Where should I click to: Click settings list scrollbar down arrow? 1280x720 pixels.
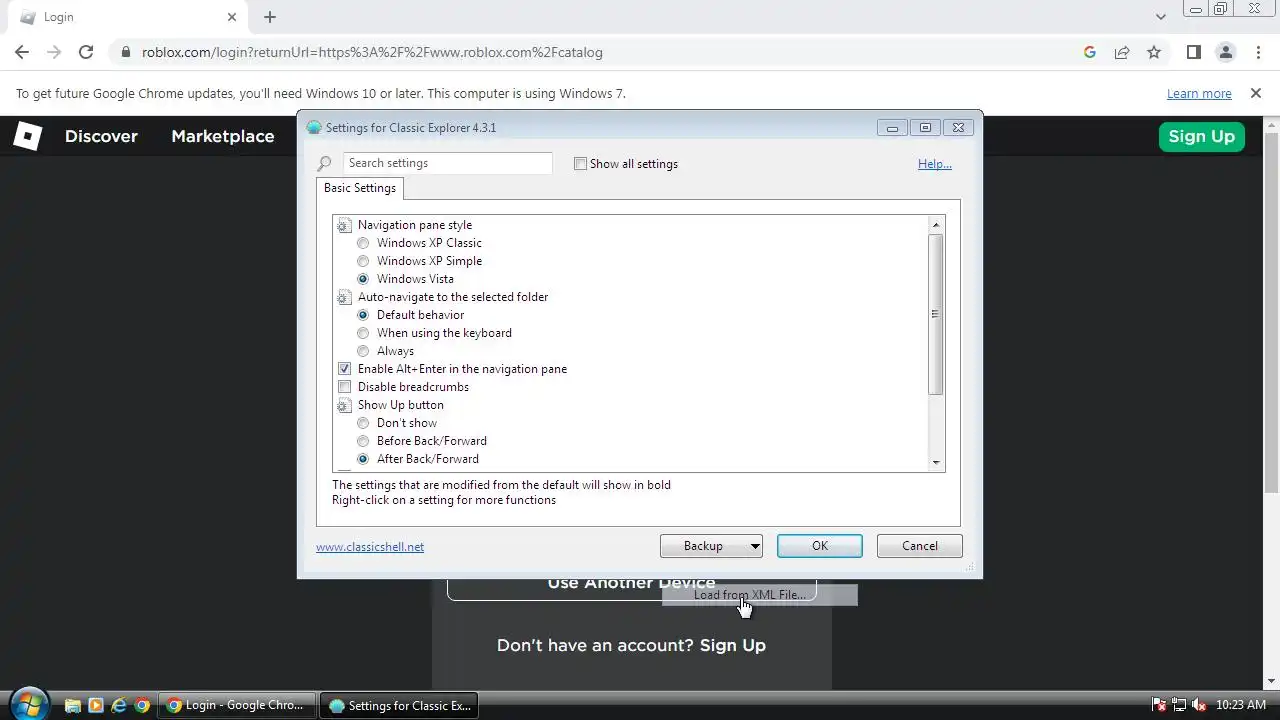tap(936, 462)
